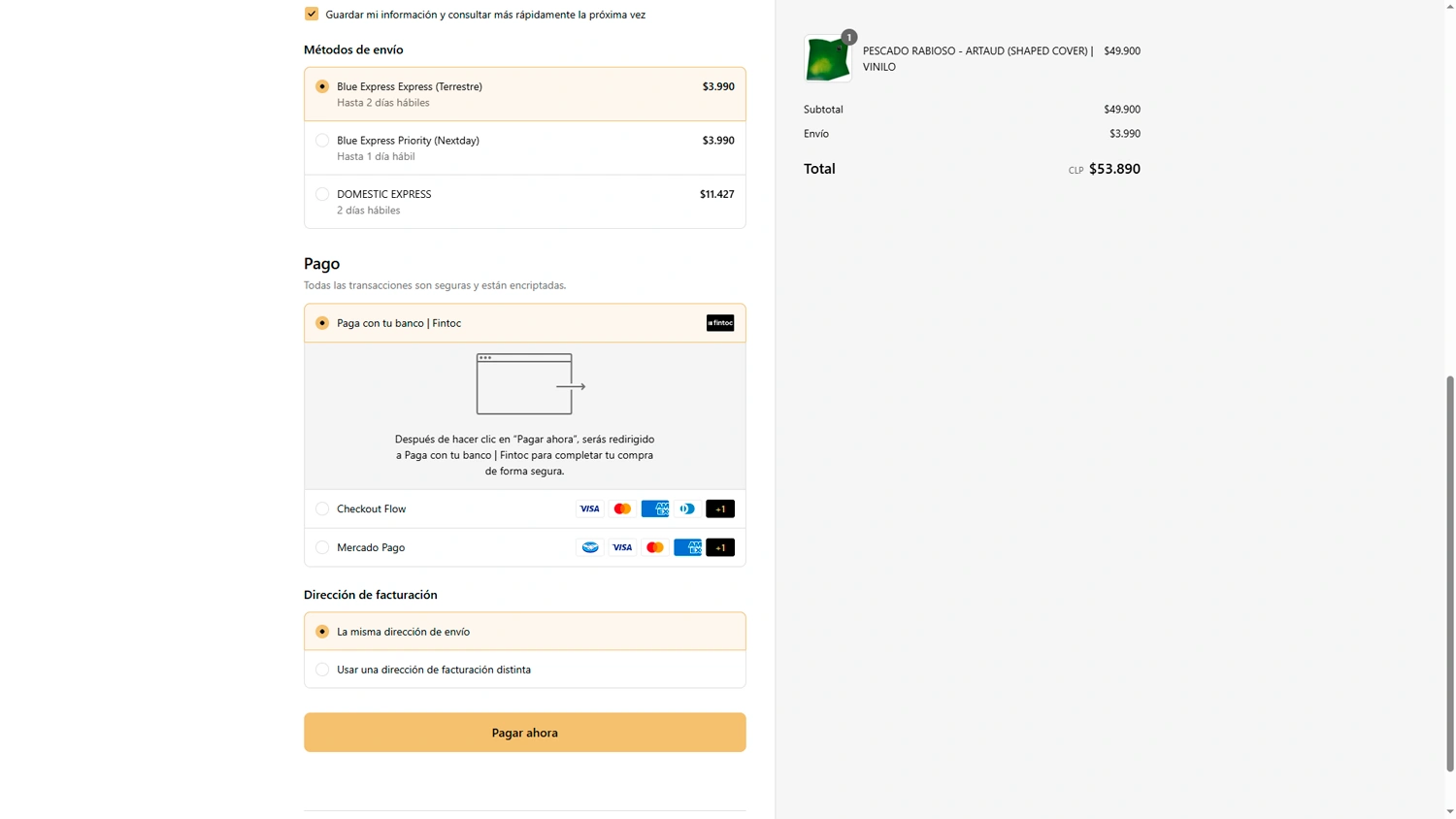Select Blue Express Express (Terrestre) shipping
Screen dimensions: 1456x819
[x=322, y=86]
